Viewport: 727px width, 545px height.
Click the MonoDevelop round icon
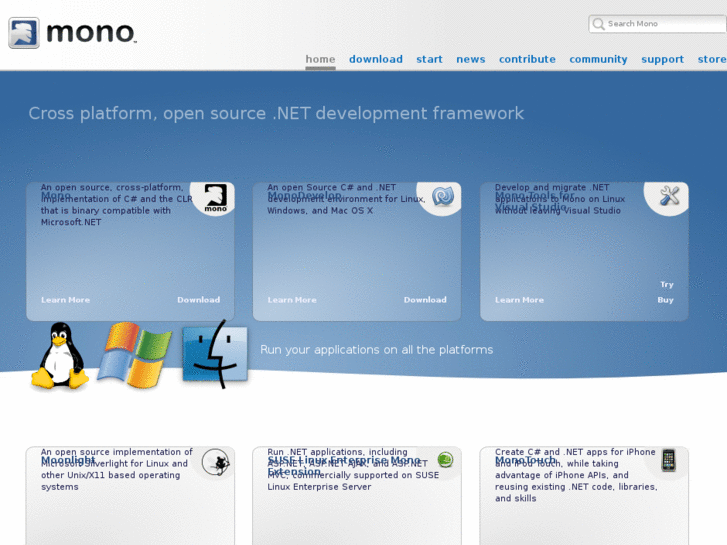(442, 197)
